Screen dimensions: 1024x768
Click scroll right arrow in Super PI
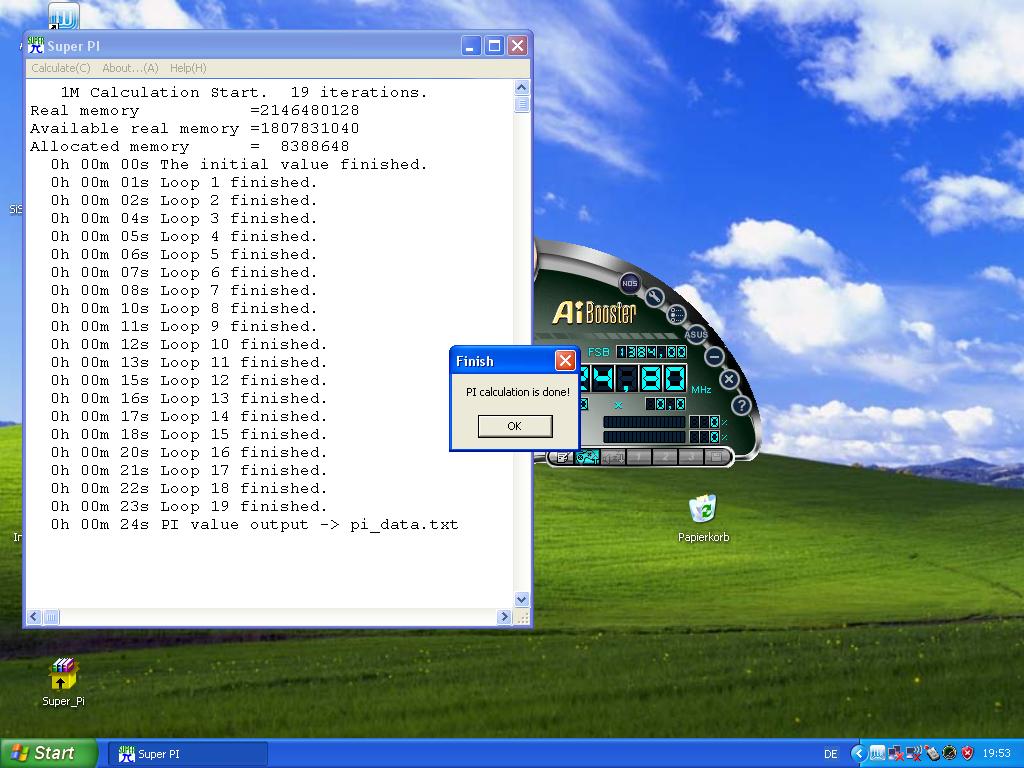point(504,616)
